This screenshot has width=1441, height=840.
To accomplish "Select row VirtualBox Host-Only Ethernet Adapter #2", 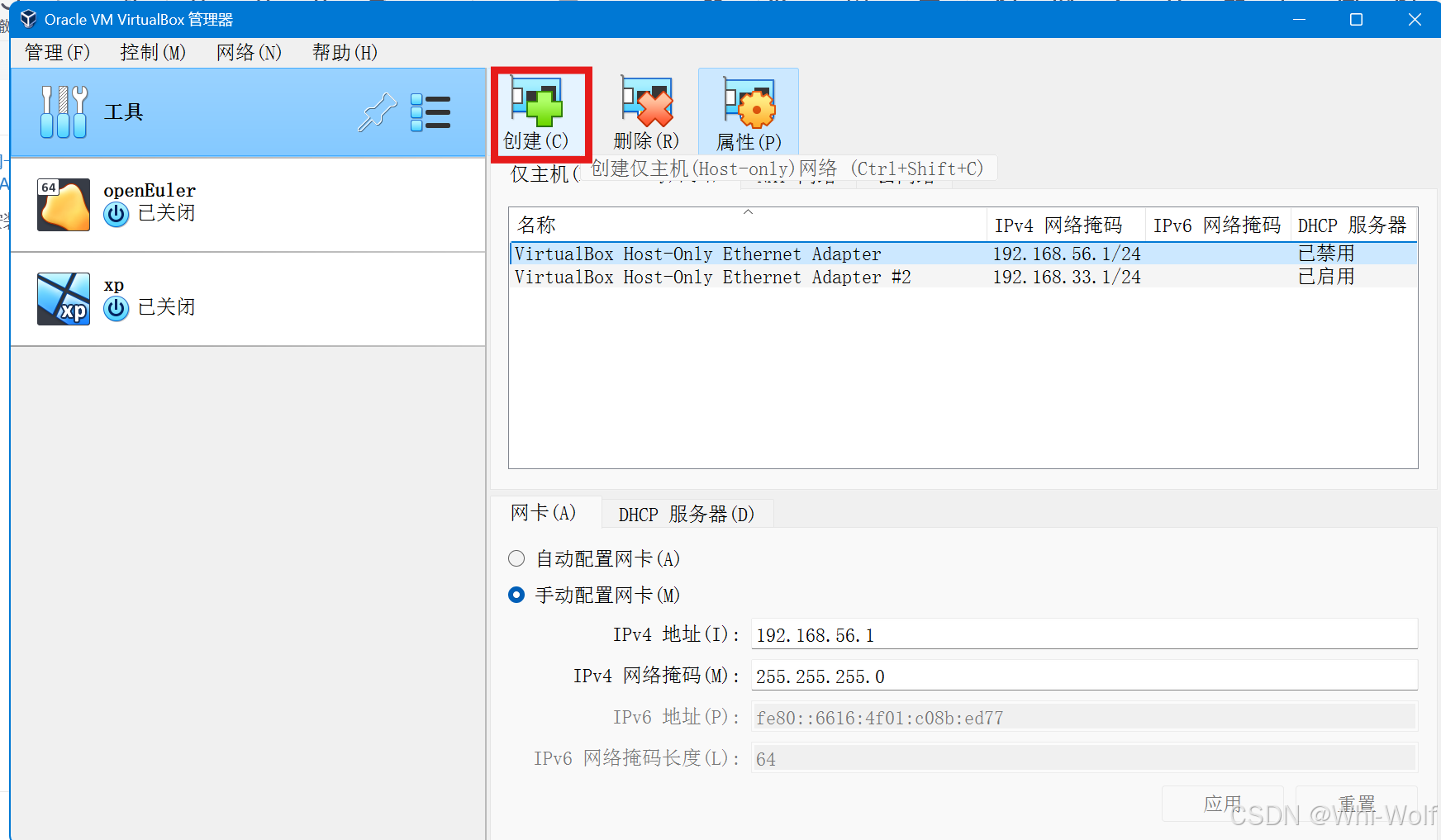I will click(x=963, y=277).
